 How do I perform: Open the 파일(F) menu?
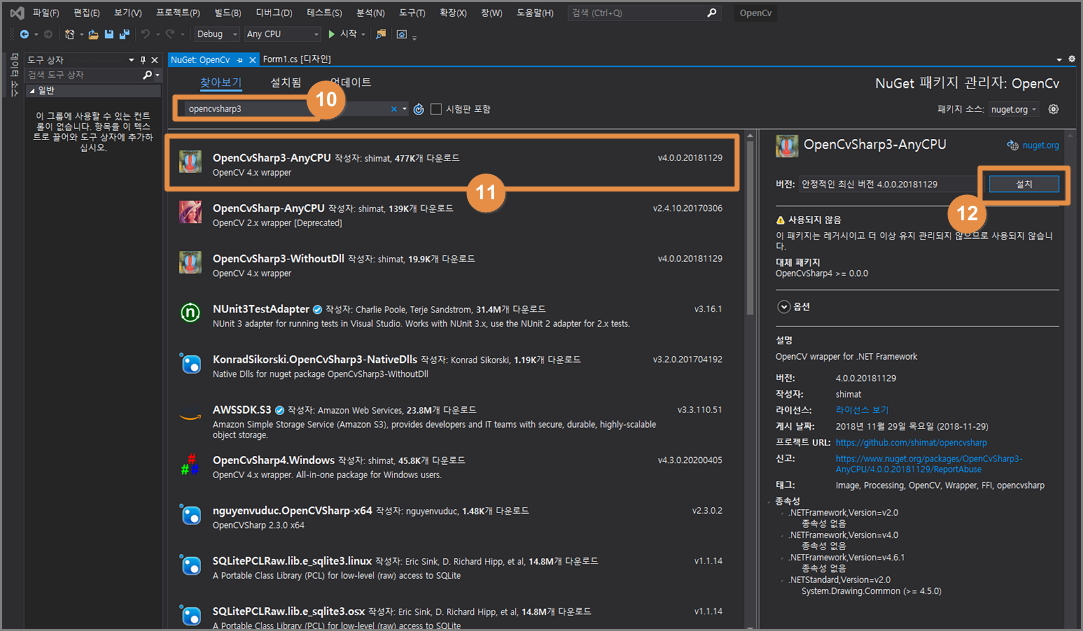coord(46,12)
